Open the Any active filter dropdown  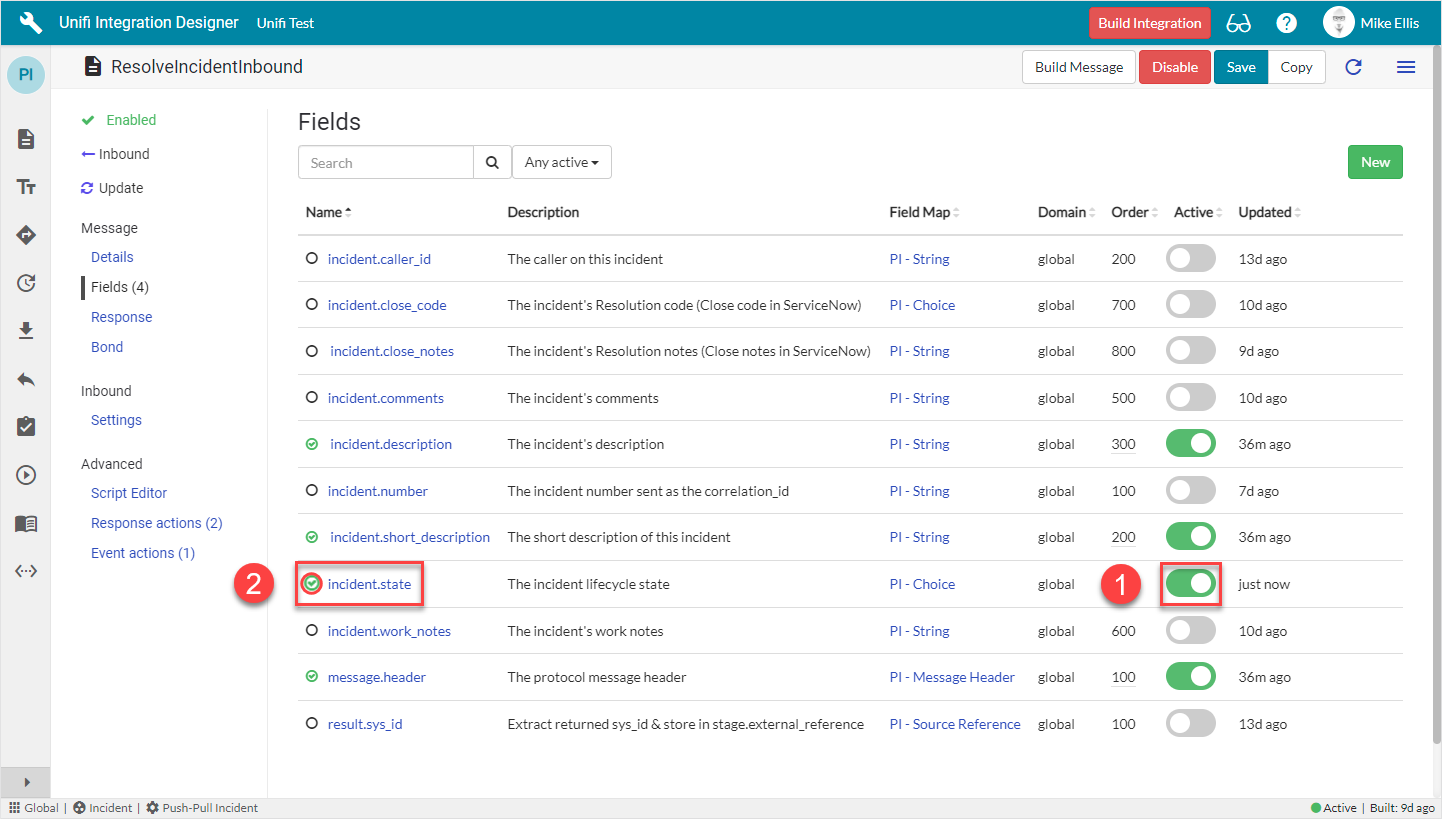[561, 163]
